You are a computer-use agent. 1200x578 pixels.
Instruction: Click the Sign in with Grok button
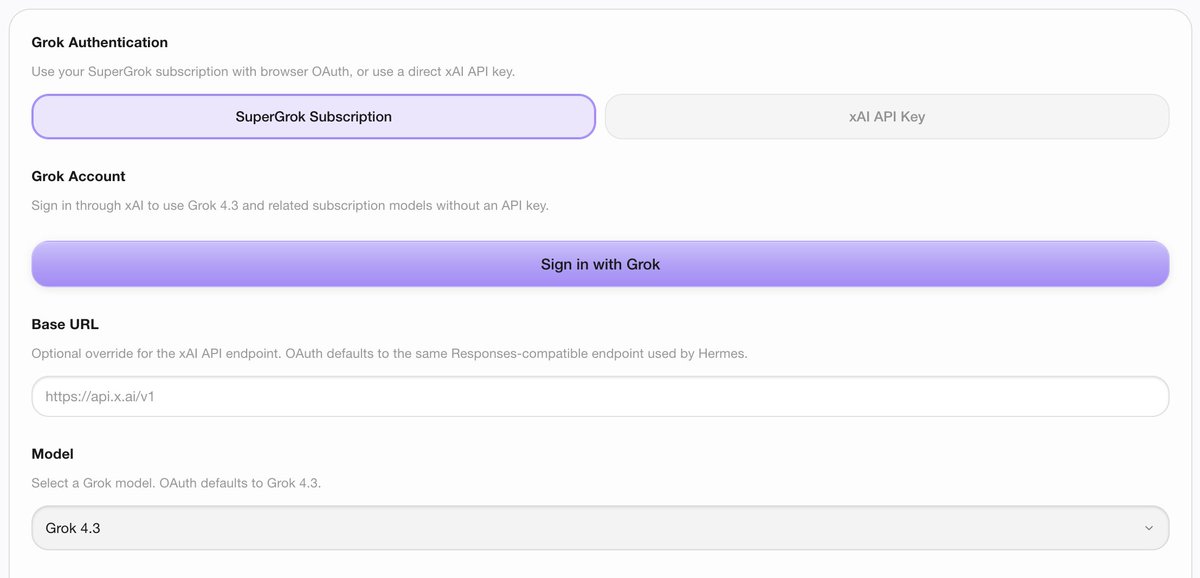600,264
